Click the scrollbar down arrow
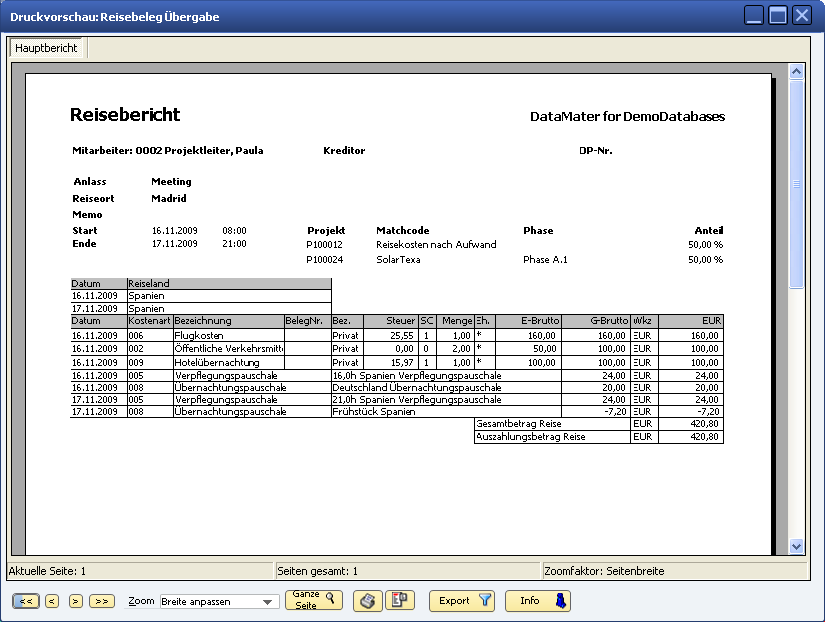825x622 pixels. [x=797, y=548]
